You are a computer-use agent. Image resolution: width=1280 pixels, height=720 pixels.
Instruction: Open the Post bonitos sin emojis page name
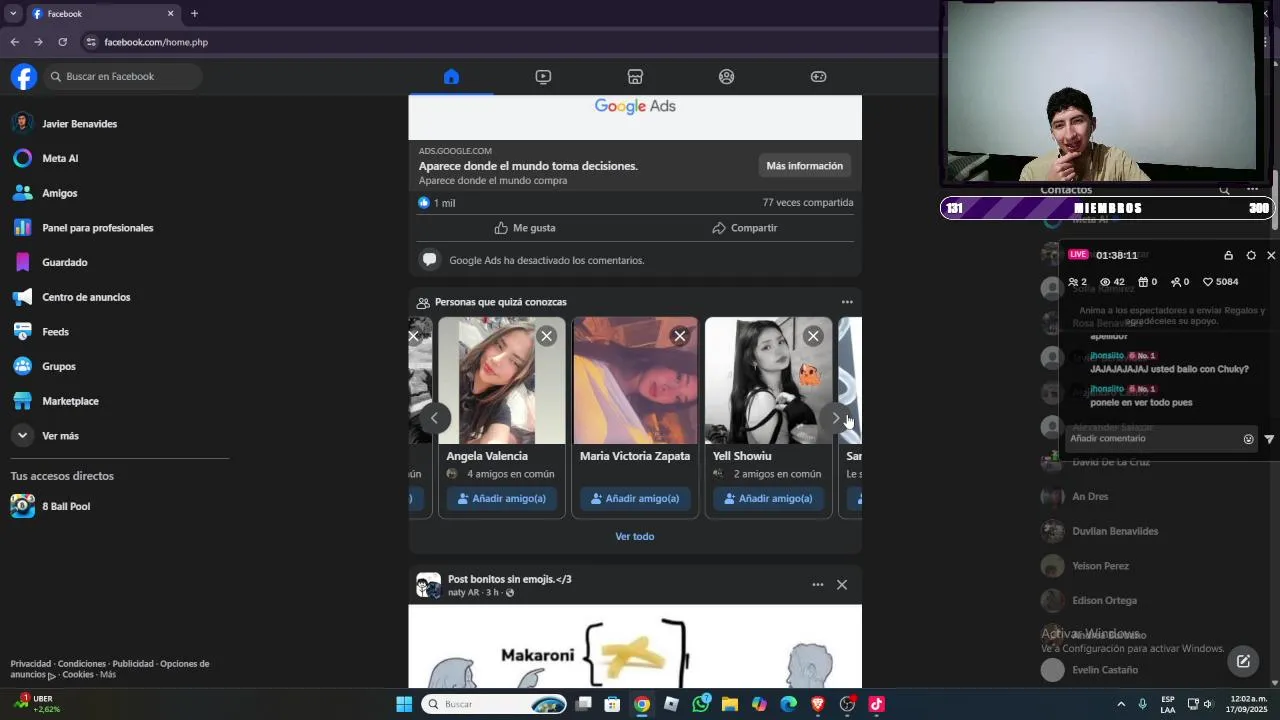point(510,580)
